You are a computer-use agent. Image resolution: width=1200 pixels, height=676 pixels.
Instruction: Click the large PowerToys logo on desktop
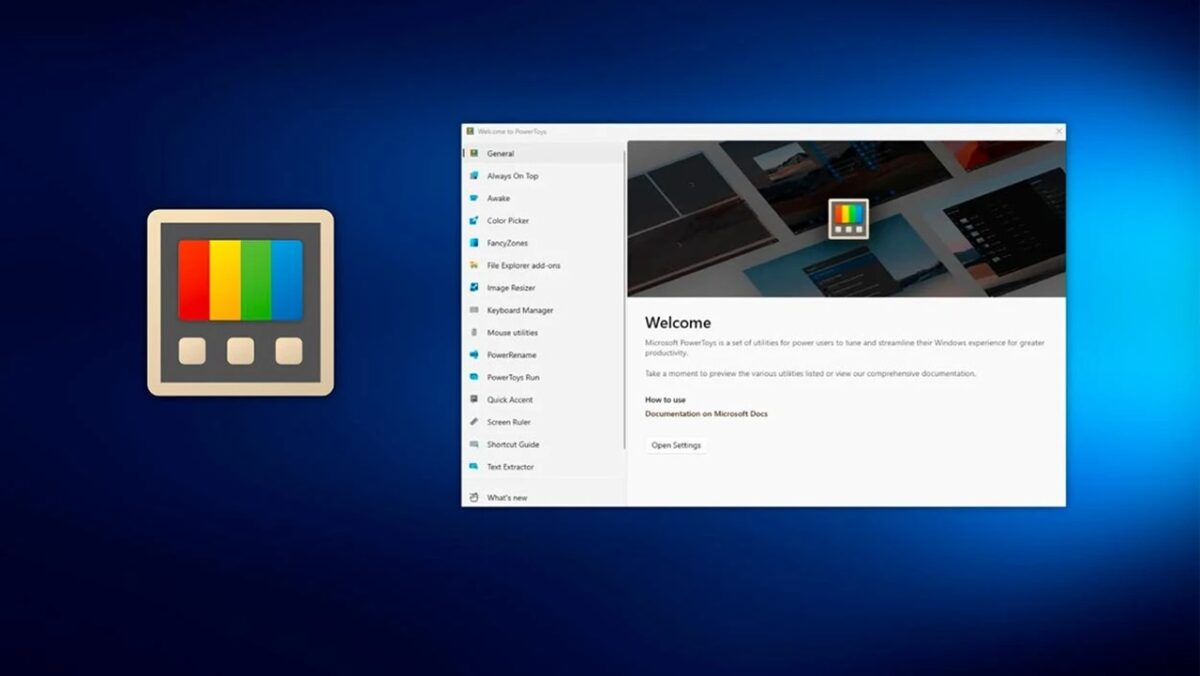coord(240,302)
